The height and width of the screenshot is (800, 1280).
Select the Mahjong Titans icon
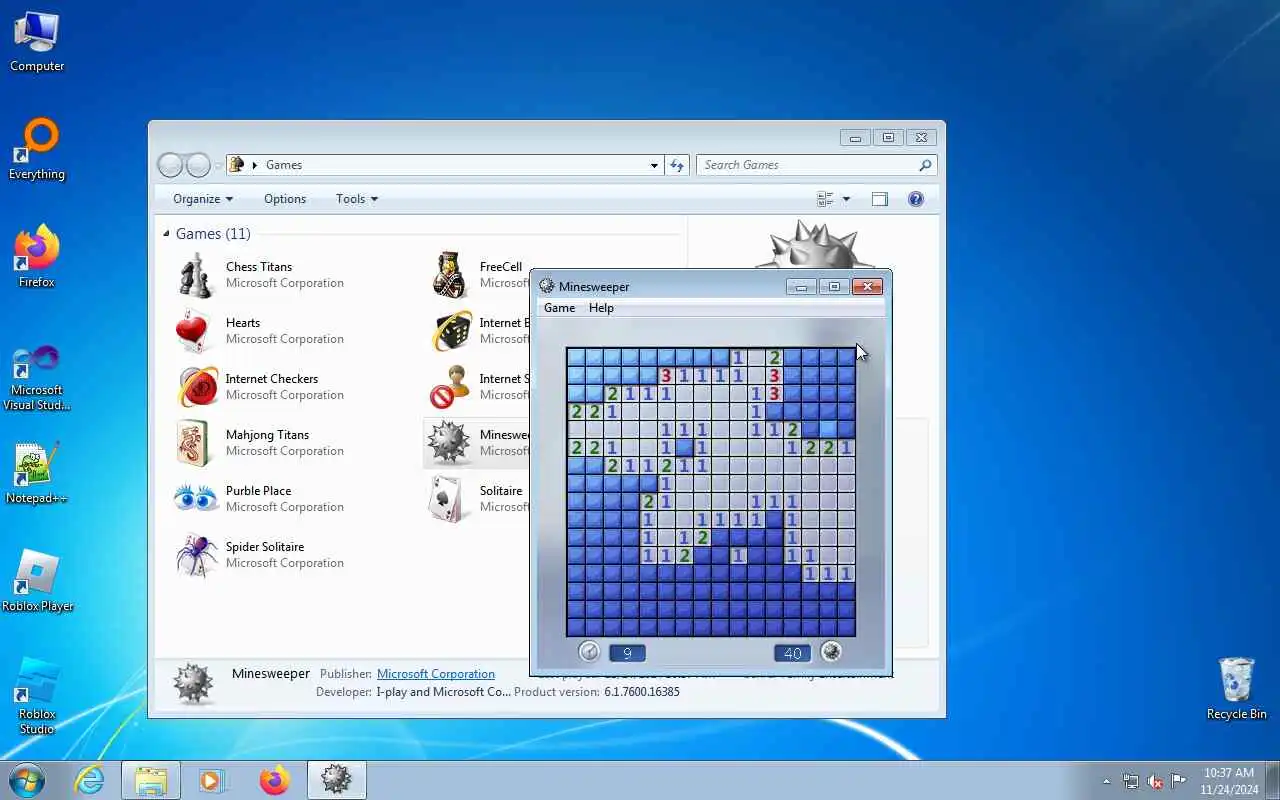194,443
